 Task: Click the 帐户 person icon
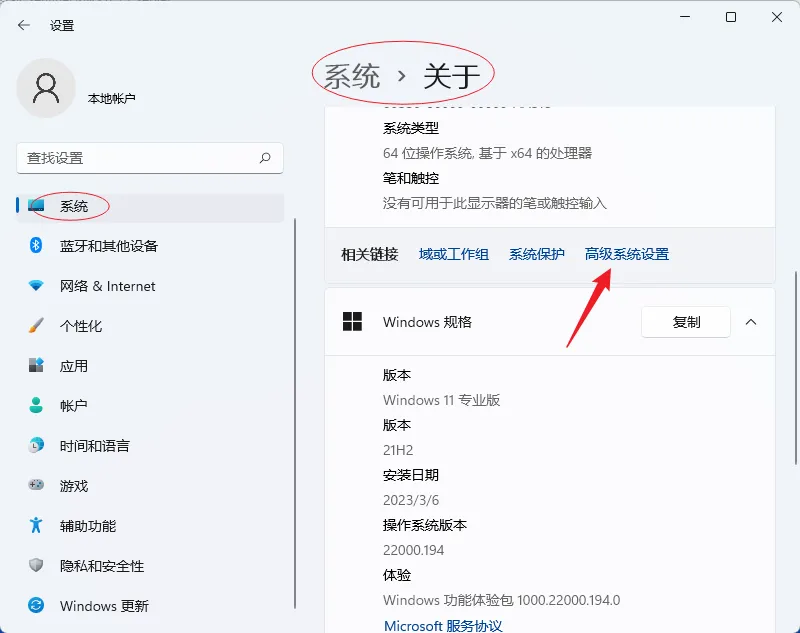(36, 406)
